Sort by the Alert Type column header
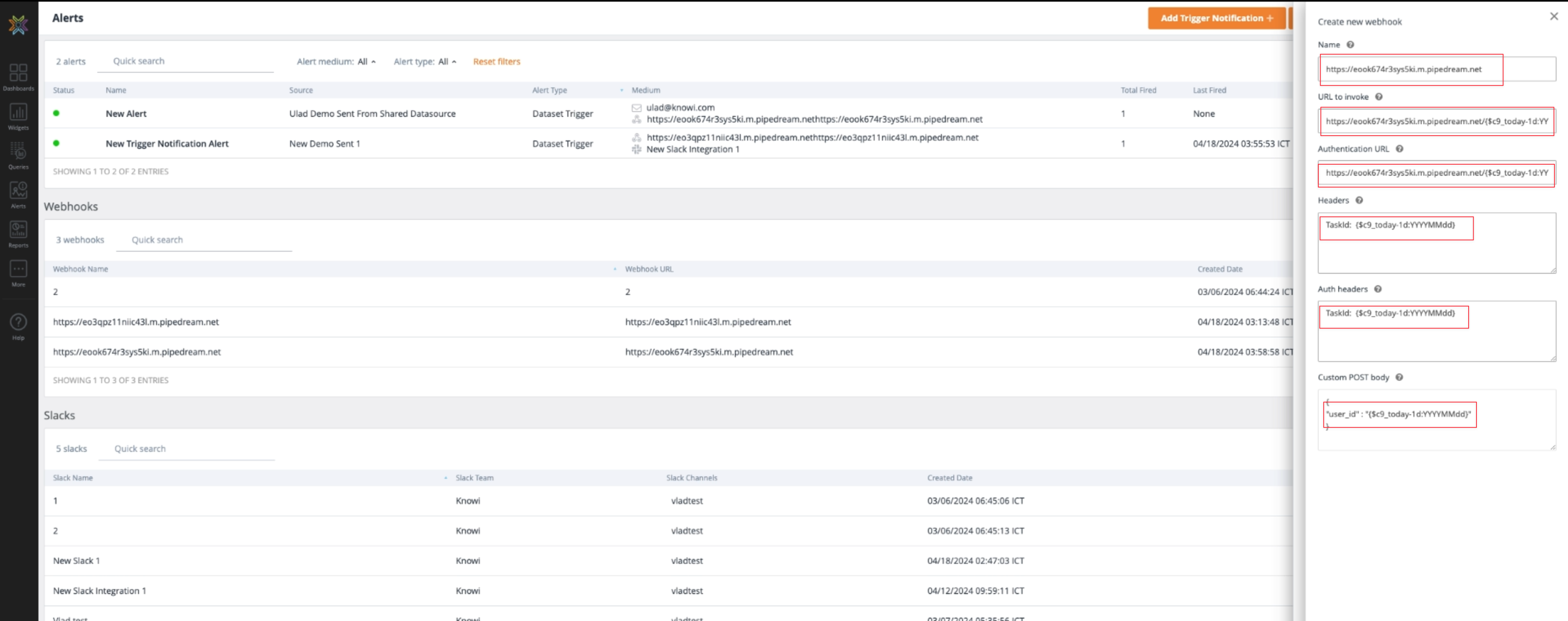Viewport: 1568px width, 621px height. click(x=549, y=90)
